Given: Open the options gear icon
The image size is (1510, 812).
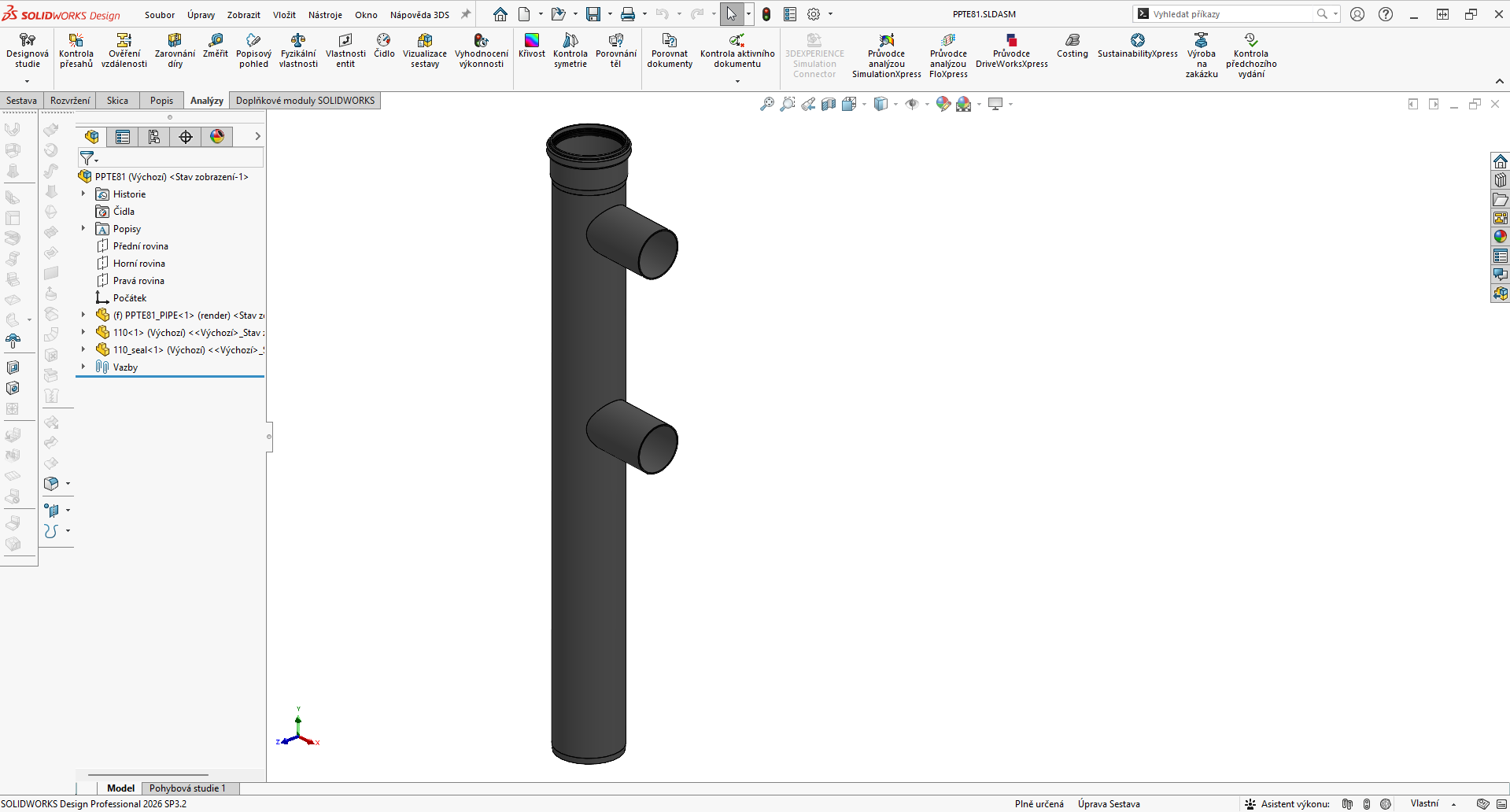Looking at the screenshot, I should (x=814, y=14).
